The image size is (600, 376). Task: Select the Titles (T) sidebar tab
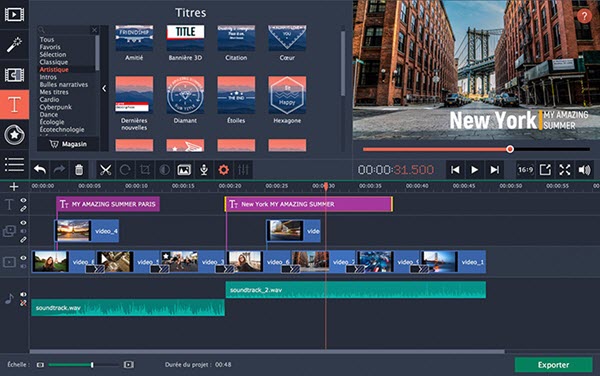point(14,105)
